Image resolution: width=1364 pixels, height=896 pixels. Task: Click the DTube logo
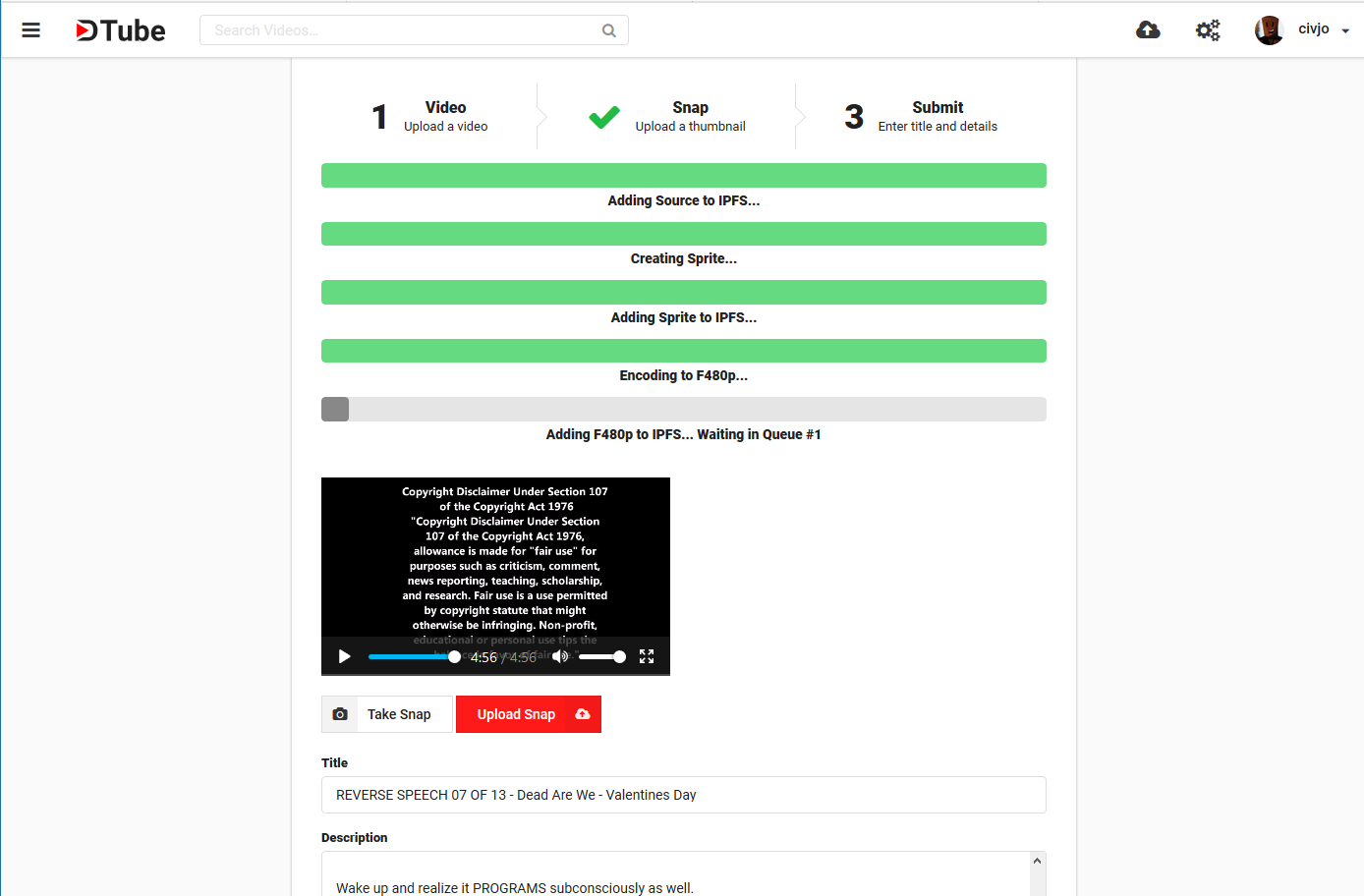(x=119, y=29)
